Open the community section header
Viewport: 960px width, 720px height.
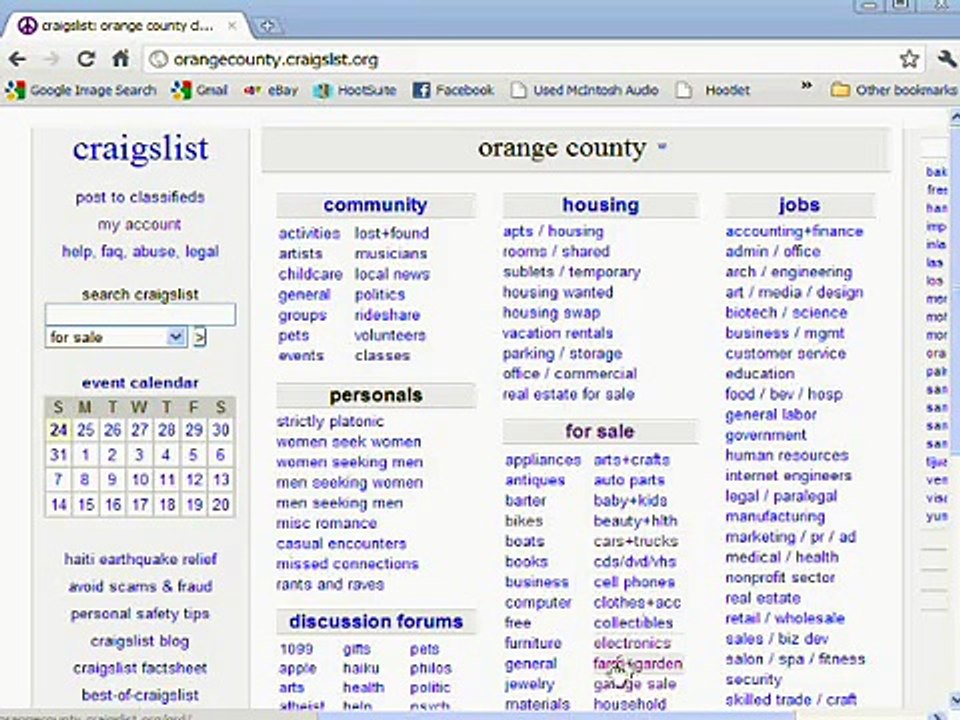(x=375, y=205)
